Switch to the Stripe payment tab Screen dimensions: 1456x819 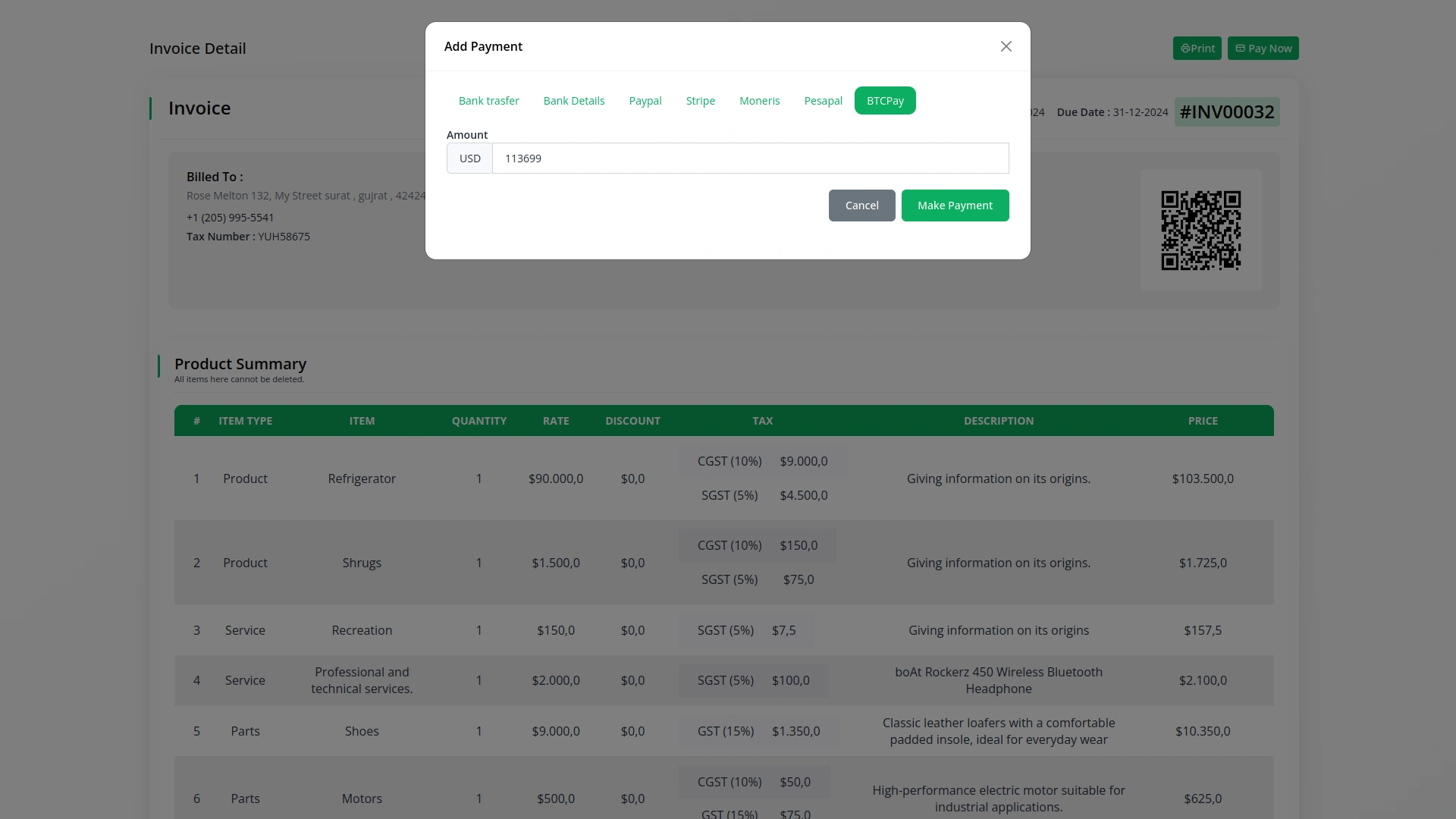click(x=700, y=100)
